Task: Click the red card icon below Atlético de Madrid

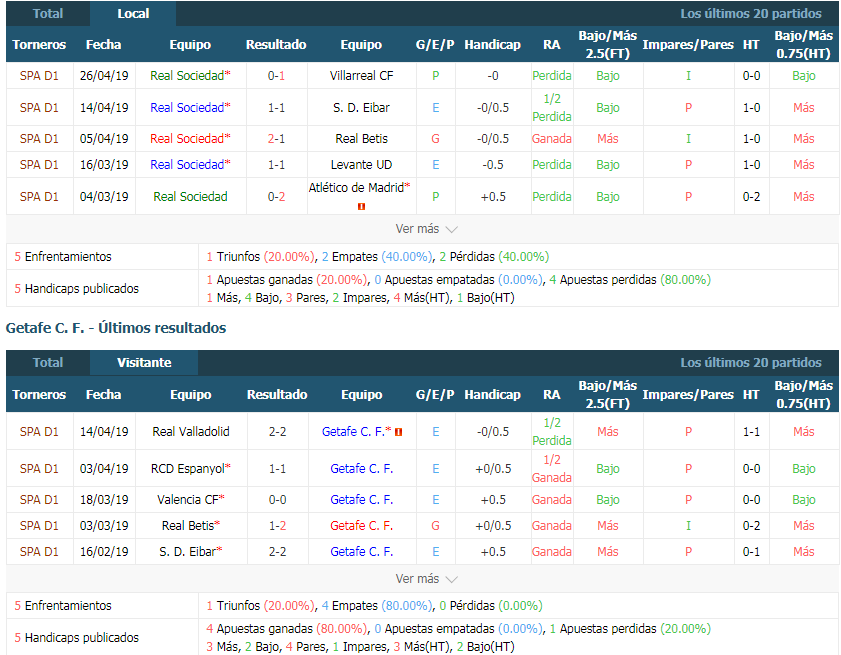Action: (x=361, y=207)
